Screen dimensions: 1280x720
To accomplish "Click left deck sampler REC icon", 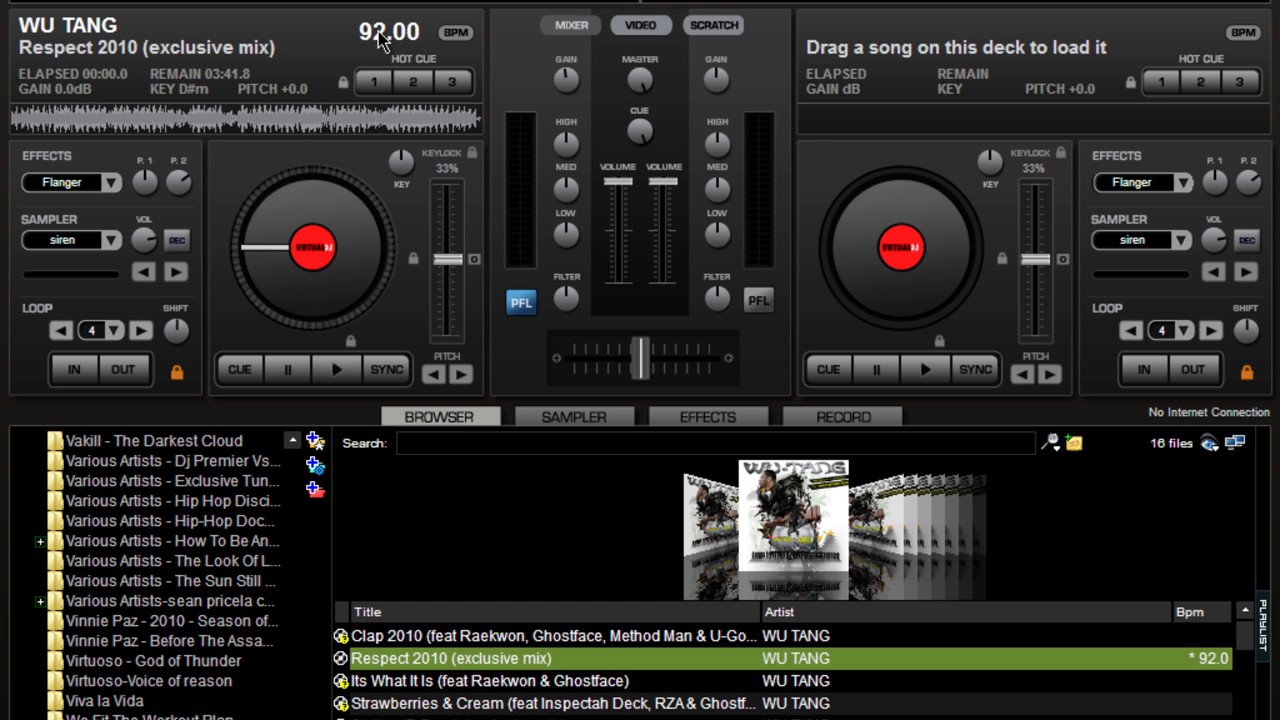I will click(177, 240).
